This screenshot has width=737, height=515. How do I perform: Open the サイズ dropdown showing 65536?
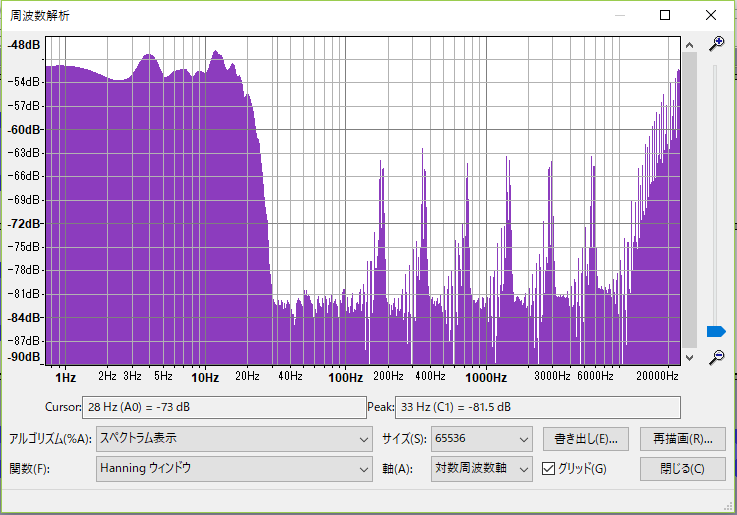click(x=481, y=439)
